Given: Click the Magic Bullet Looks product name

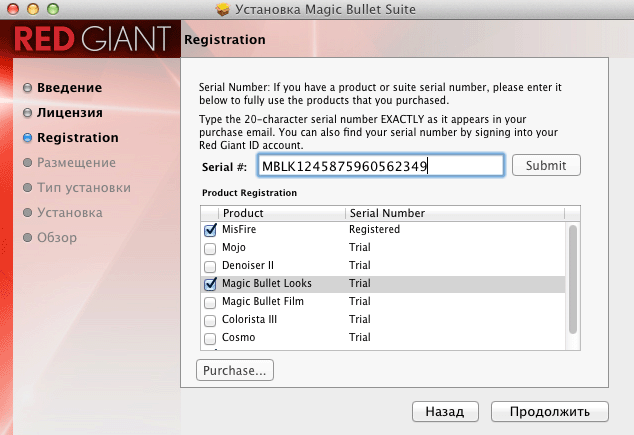Looking at the screenshot, I should coord(267,283).
